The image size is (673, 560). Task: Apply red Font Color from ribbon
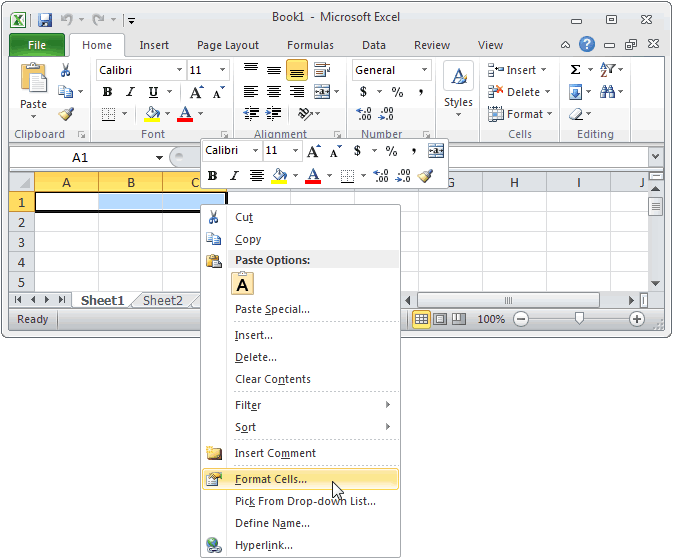tap(185, 114)
